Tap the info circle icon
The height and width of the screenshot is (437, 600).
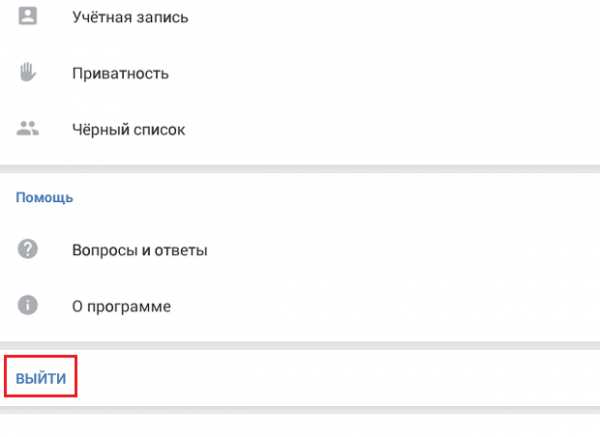click(x=28, y=305)
